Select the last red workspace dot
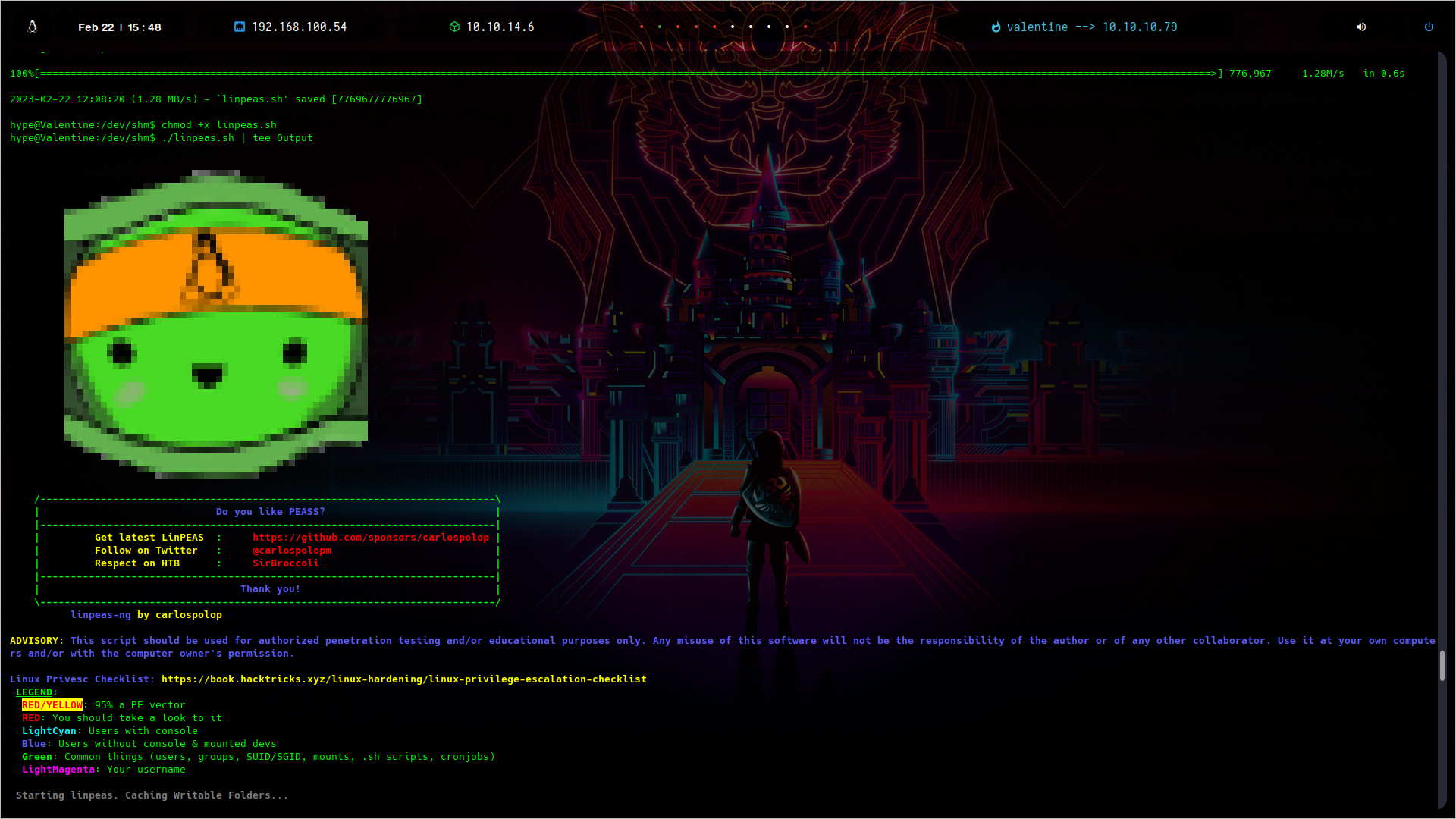The width and height of the screenshot is (1456, 819). point(805,27)
